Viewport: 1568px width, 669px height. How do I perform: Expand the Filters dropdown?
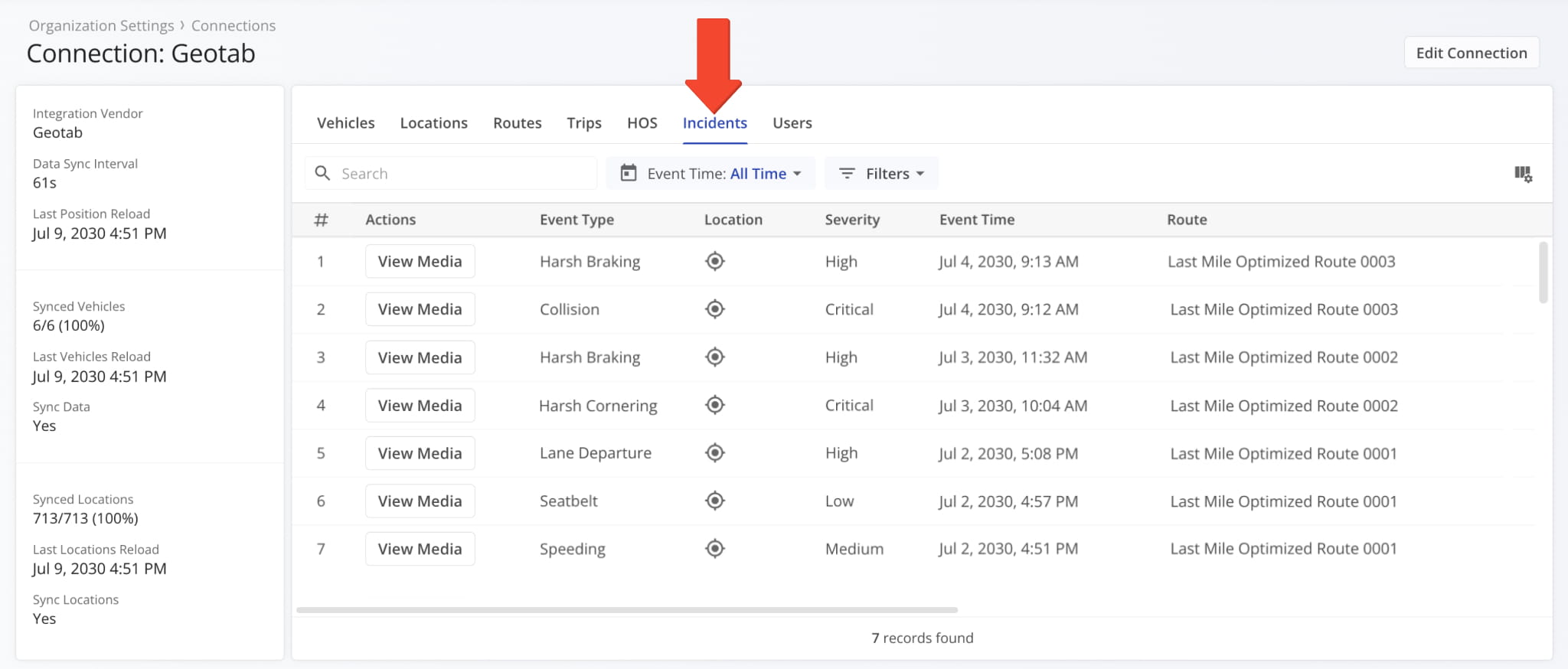click(881, 174)
